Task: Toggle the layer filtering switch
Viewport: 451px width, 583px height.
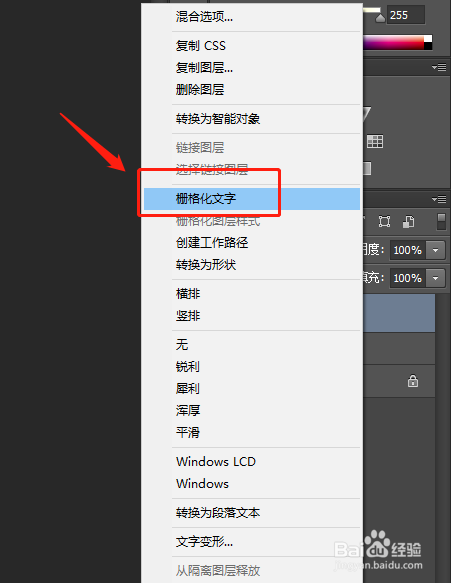Action: pos(441,222)
